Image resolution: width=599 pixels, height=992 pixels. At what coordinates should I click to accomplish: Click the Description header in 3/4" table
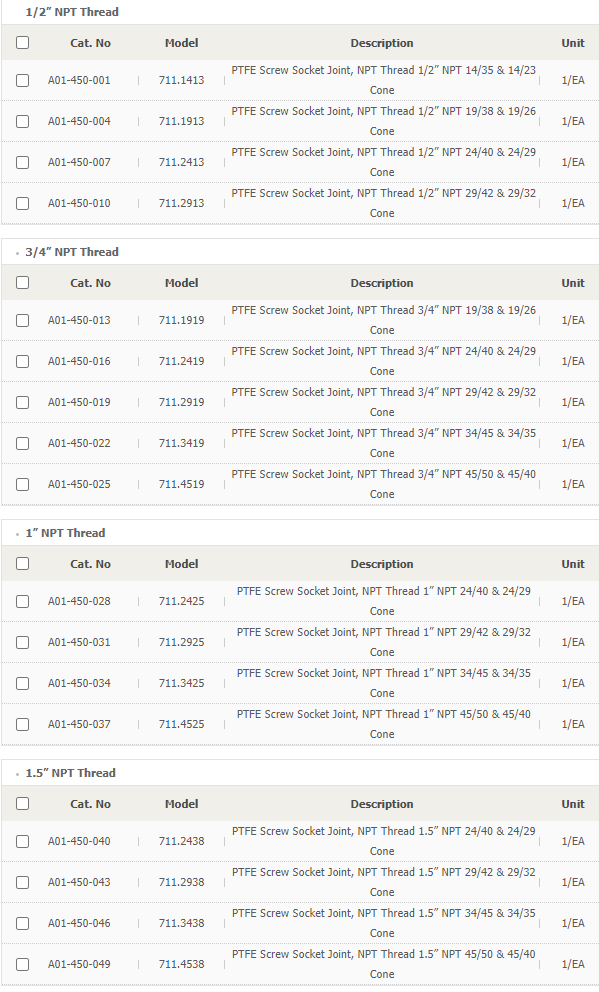382,283
